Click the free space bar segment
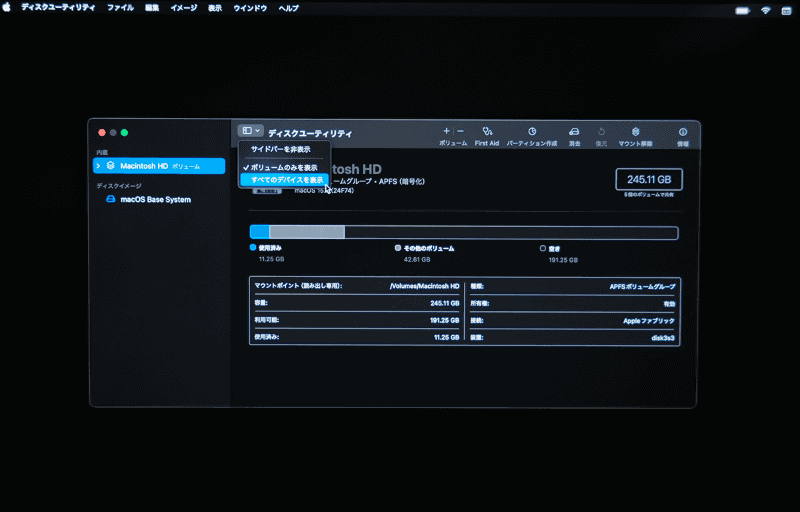Image resolution: width=800 pixels, height=512 pixels. tap(511, 233)
